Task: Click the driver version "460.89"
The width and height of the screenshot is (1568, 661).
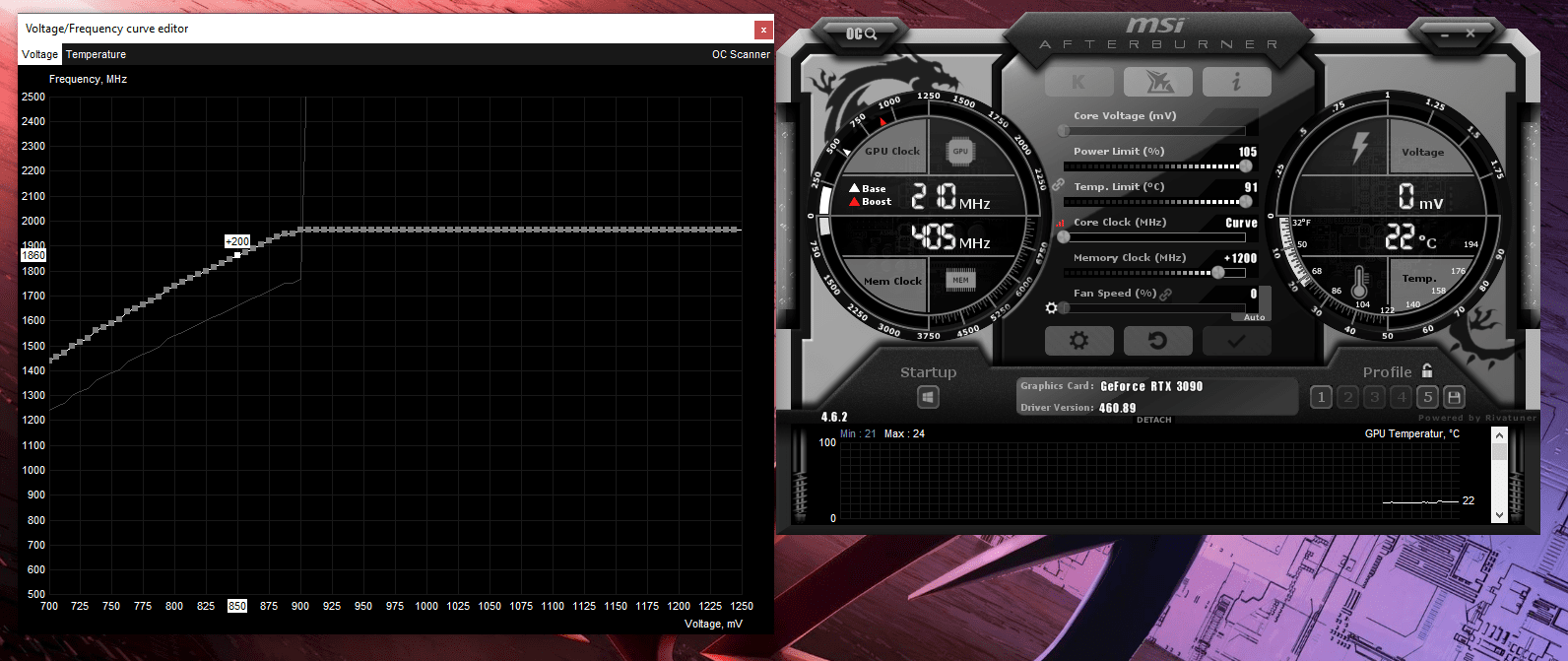Action: click(x=1117, y=408)
